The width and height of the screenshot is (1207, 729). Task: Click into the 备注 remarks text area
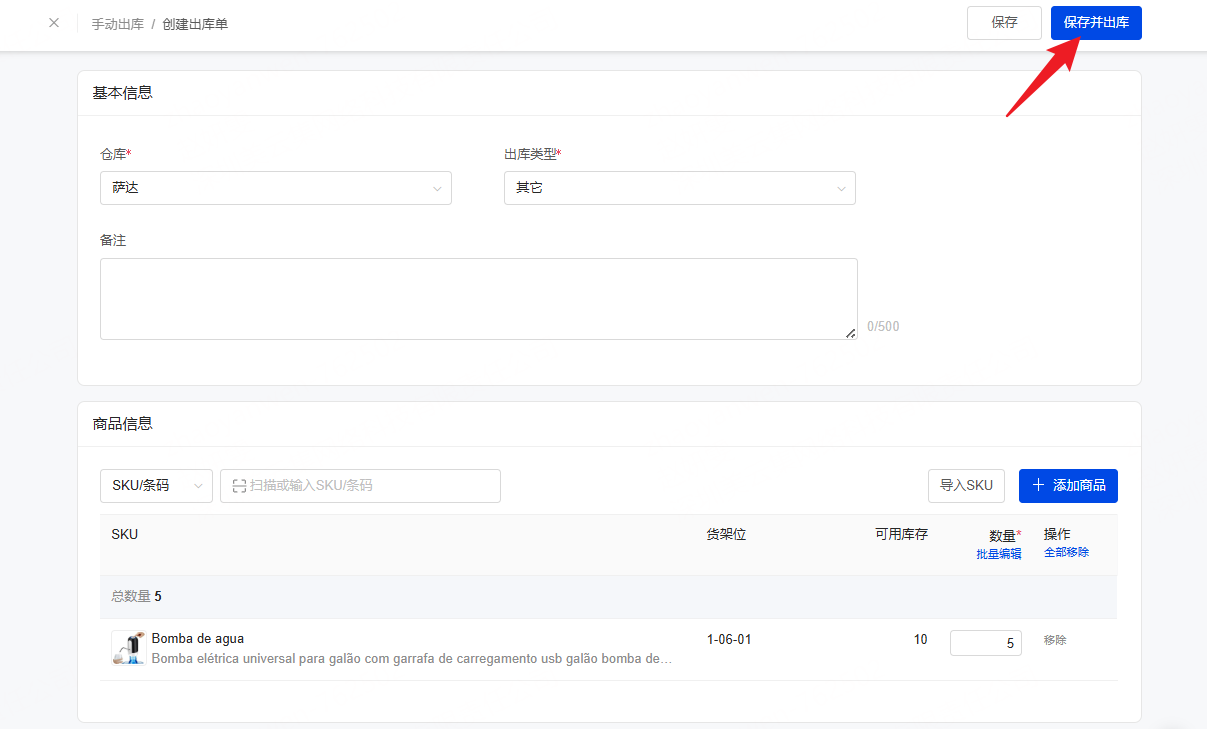[x=478, y=299]
